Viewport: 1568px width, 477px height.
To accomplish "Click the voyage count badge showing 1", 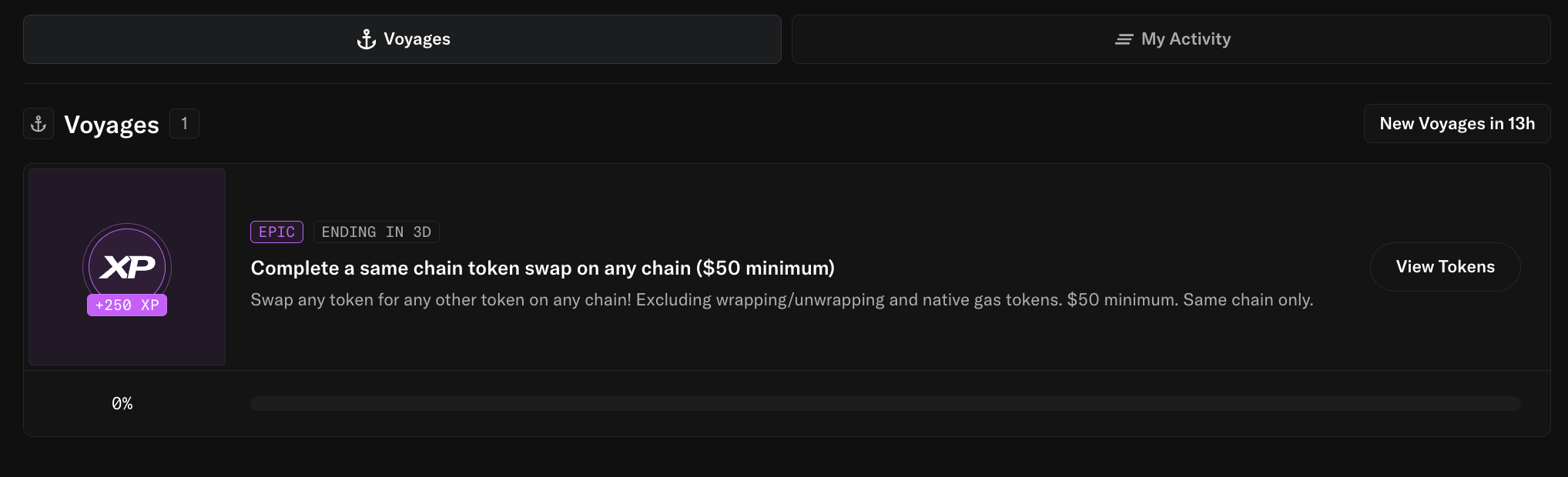I will coord(184,123).
